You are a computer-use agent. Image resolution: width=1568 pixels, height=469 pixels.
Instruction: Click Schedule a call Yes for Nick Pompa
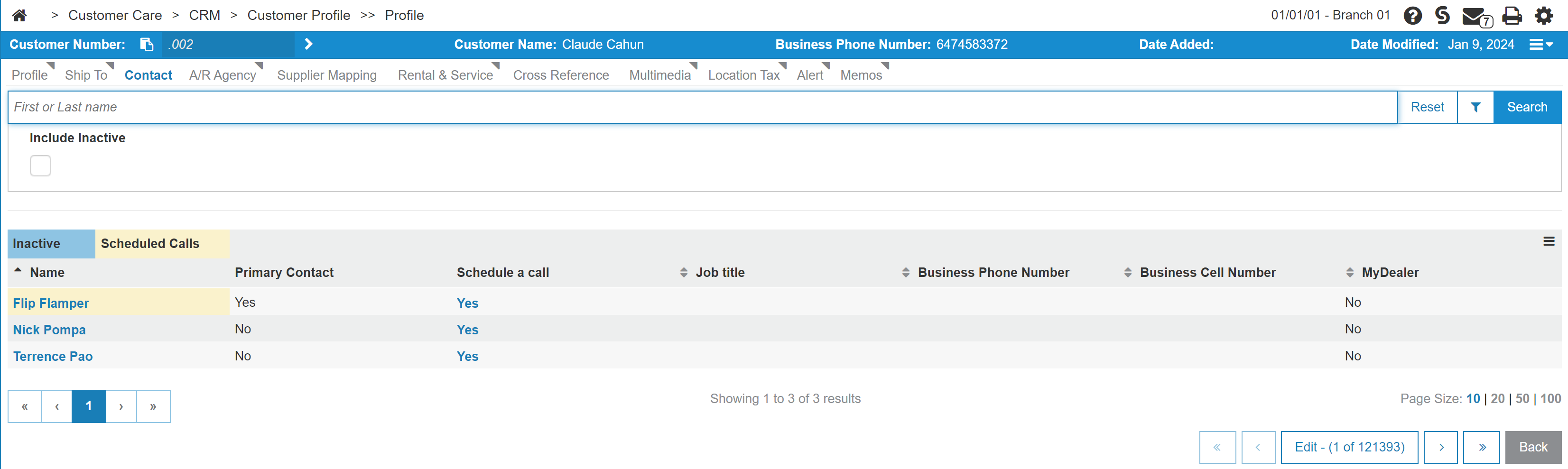pos(467,330)
